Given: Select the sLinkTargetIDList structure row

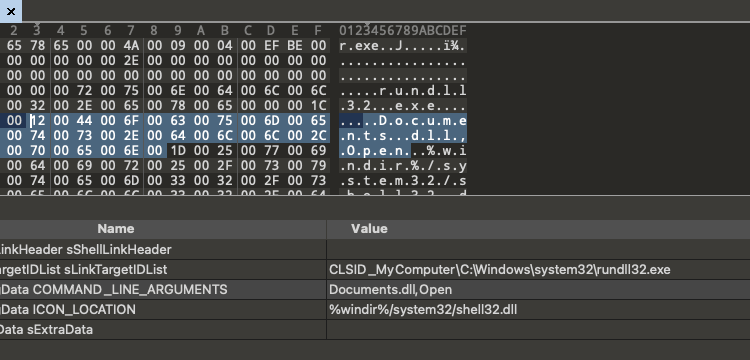Looking at the screenshot, I should [375, 270].
